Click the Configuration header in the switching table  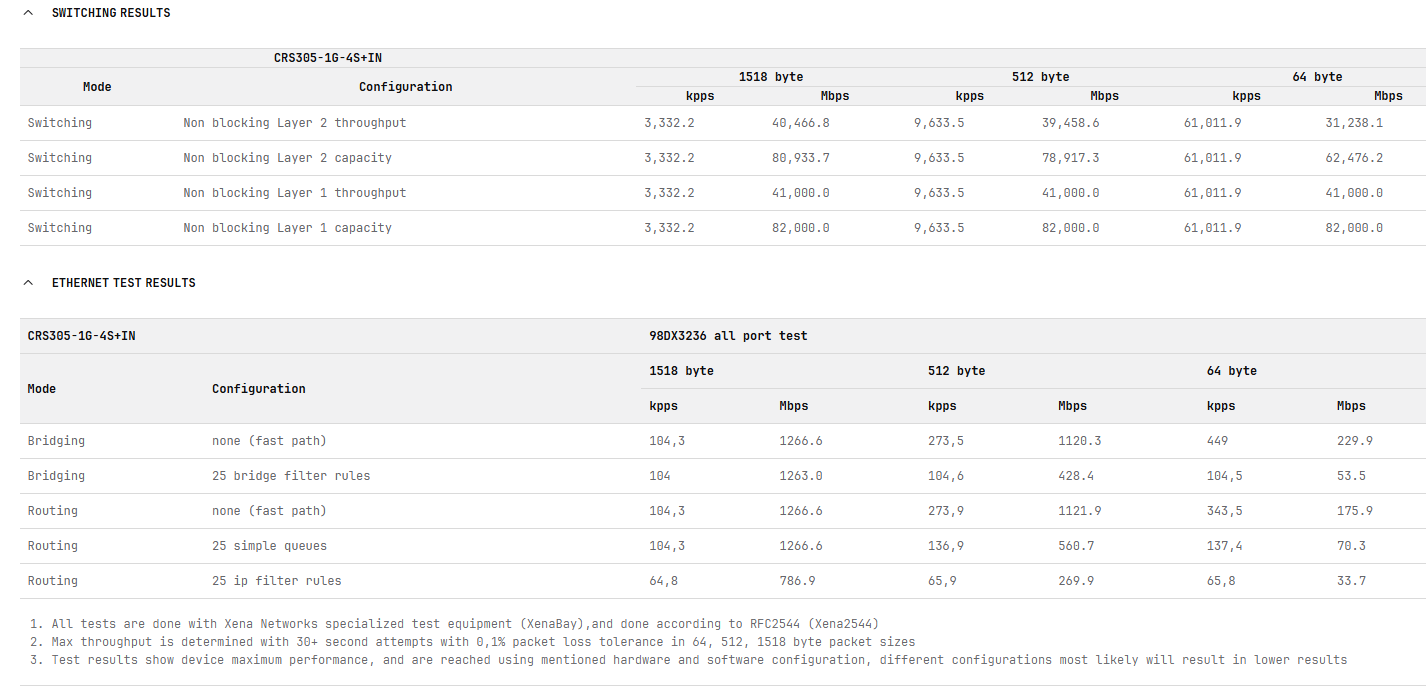[x=405, y=87]
